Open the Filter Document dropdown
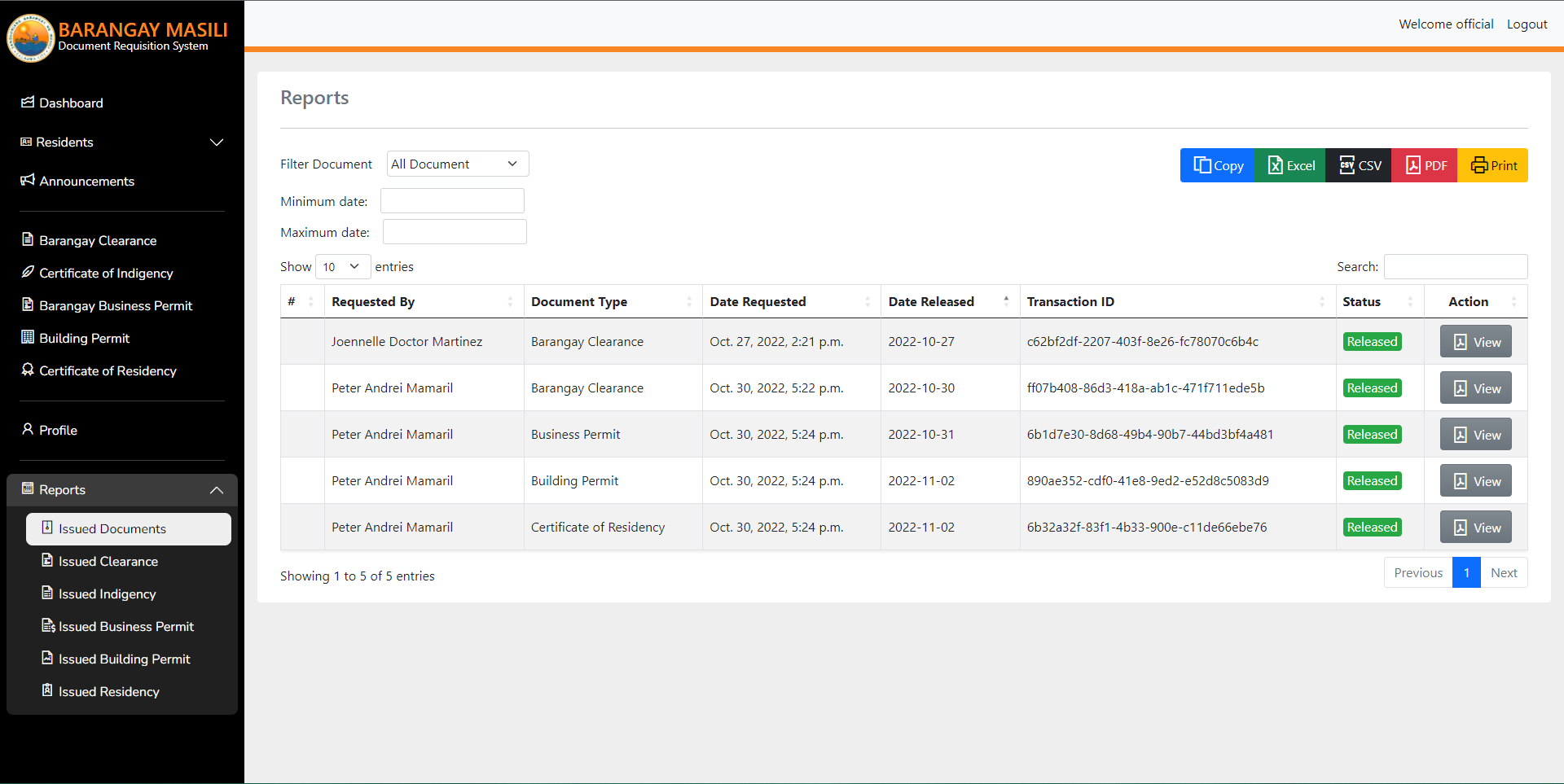The height and width of the screenshot is (784, 1564). (457, 164)
